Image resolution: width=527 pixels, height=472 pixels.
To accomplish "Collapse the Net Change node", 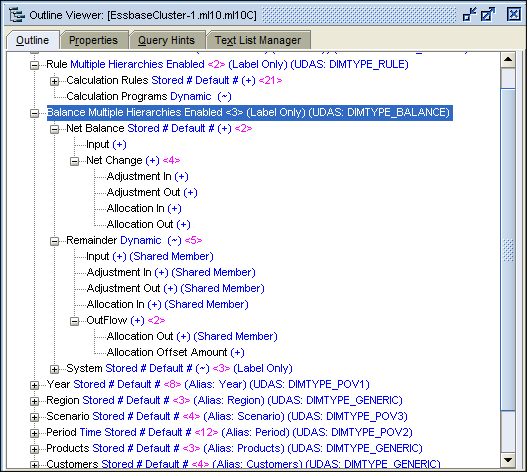I will tap(74, 161).
